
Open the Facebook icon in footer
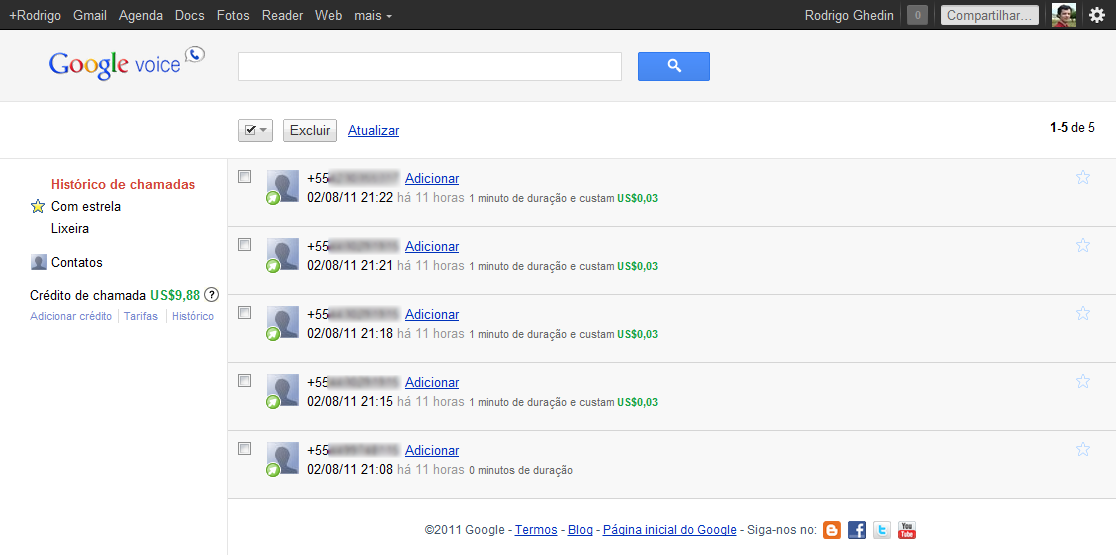(857, 530)
